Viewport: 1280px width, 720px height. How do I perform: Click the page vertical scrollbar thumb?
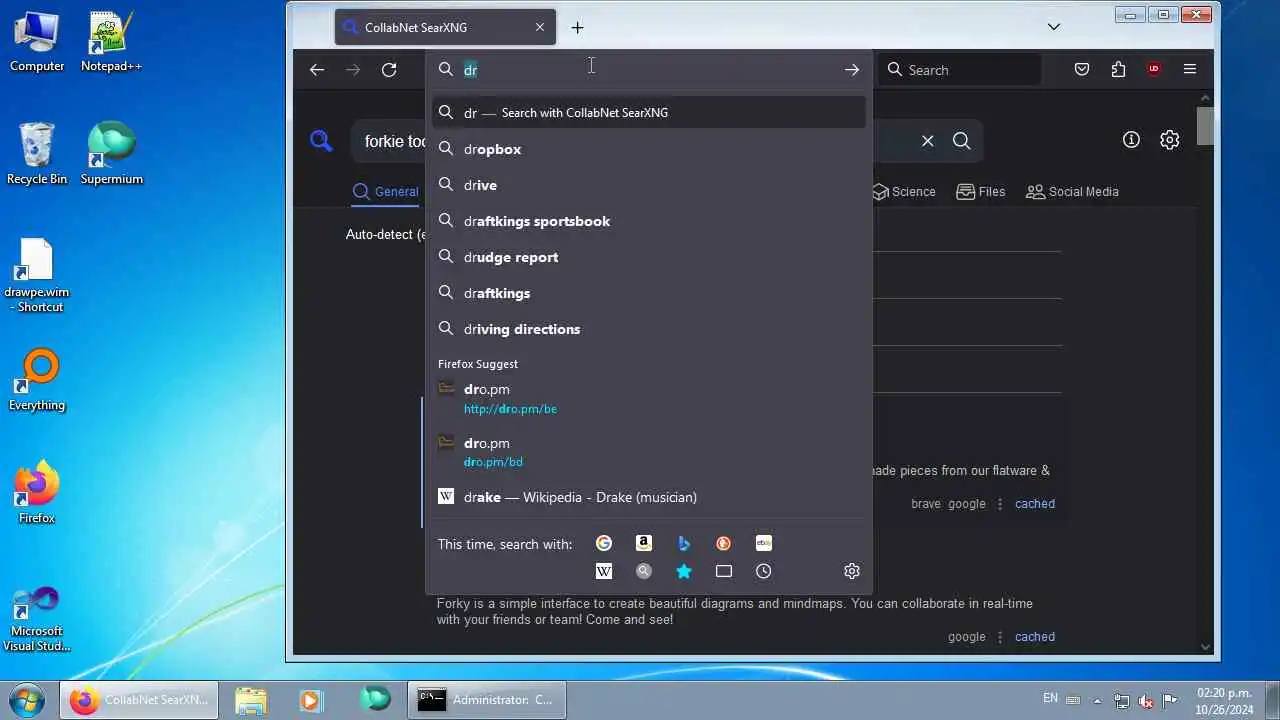point(1205,125)
